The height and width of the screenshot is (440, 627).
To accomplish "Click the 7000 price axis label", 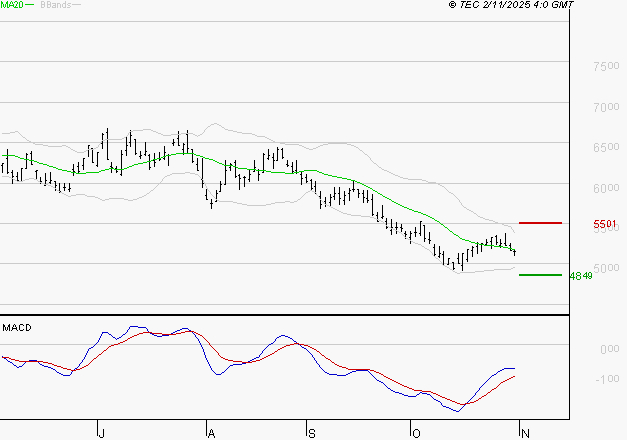I will [606, 107].
